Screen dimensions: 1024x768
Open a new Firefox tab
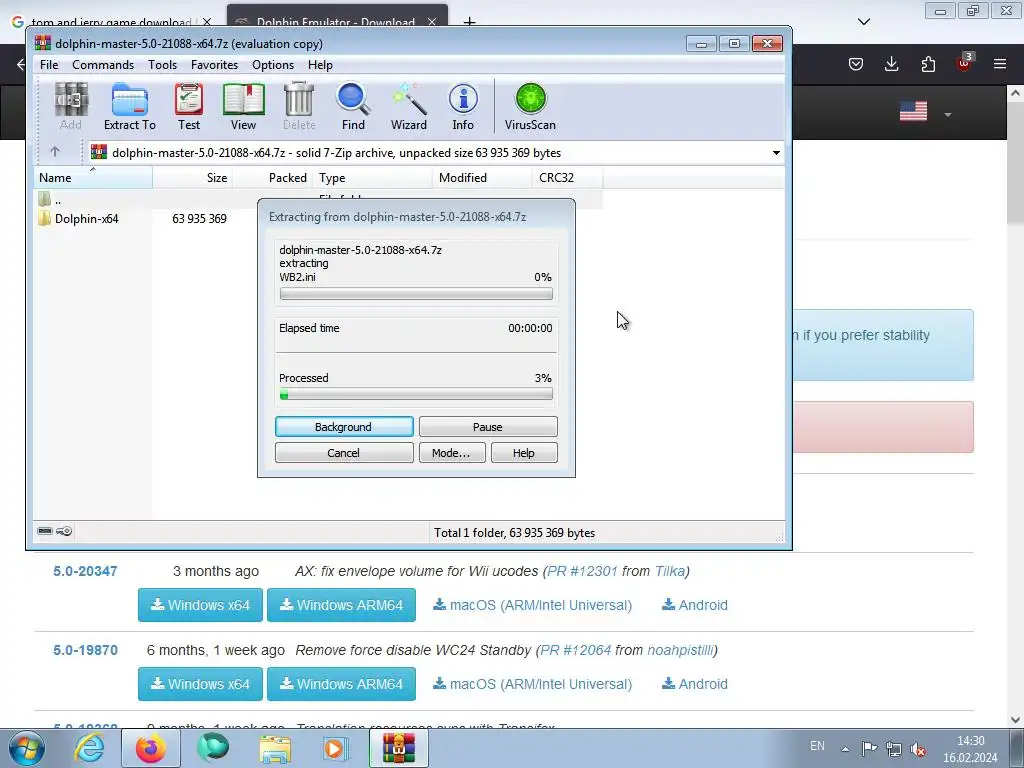pyautogui.click(x=469, y=21)
